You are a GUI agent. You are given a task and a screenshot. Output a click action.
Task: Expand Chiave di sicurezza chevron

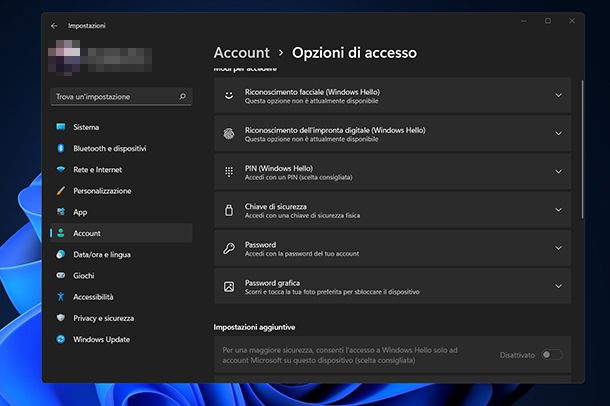pyautogui.click(x=558, y=210)
